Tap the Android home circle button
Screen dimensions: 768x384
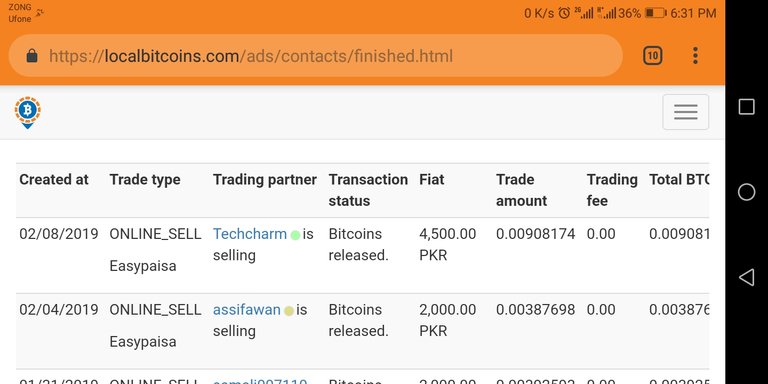[x=746, y=192]
